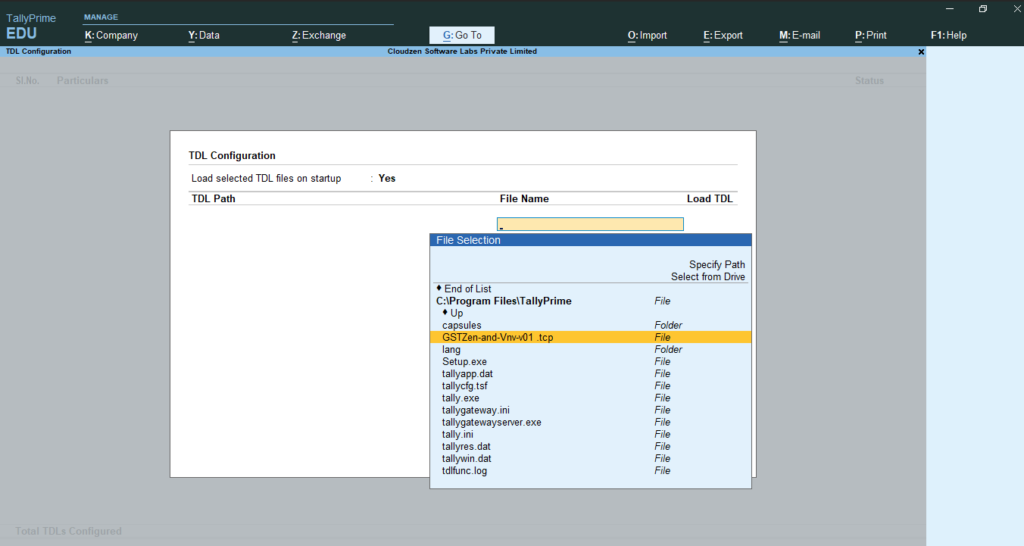Select tally.exe file

tap(590, 398)
